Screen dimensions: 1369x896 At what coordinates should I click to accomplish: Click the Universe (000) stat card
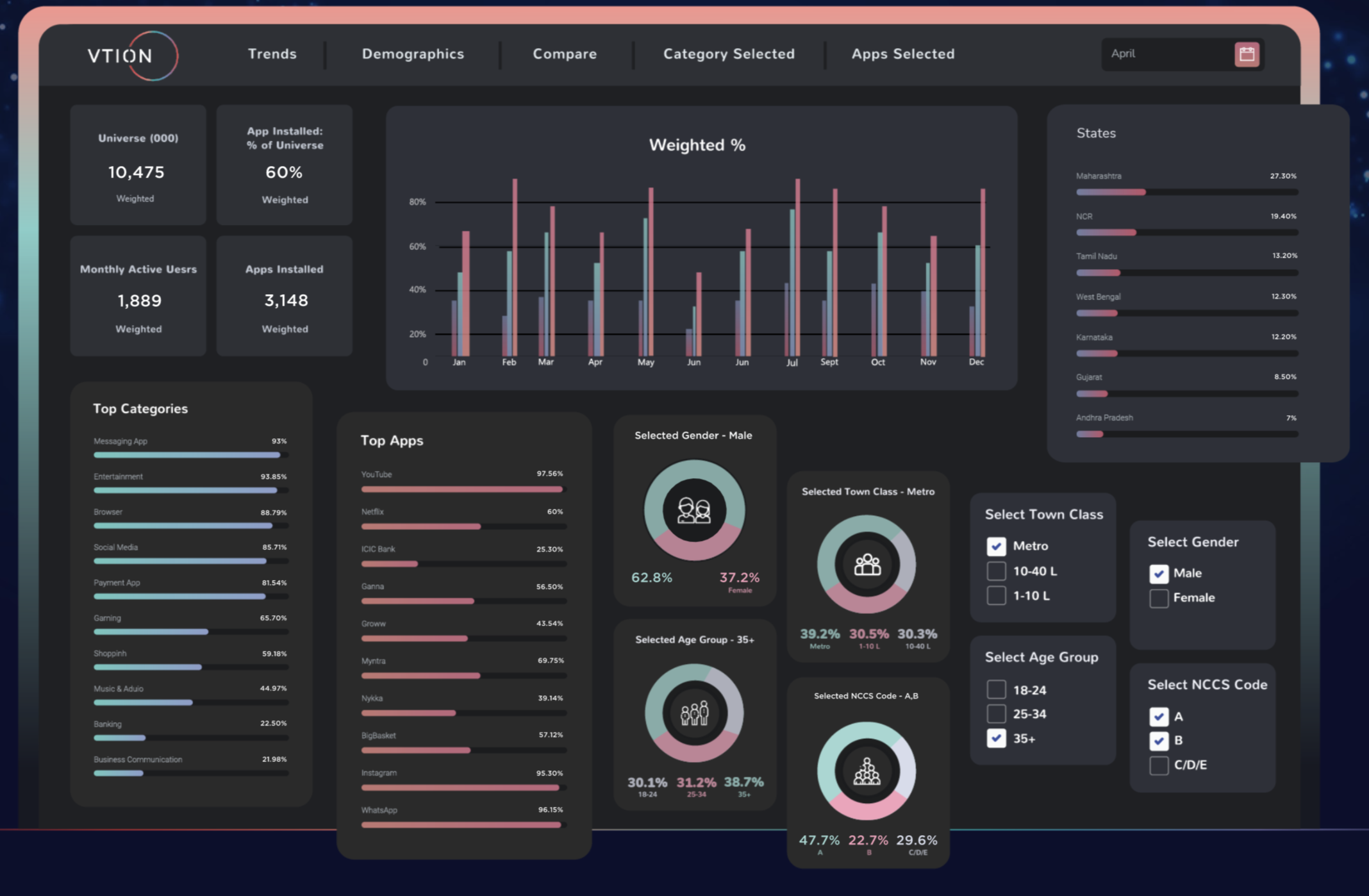tap(138, 165)
